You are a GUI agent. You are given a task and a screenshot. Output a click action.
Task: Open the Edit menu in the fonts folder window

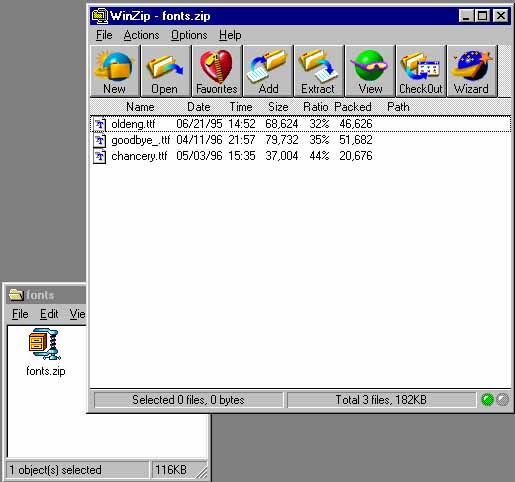pos(49,314)
